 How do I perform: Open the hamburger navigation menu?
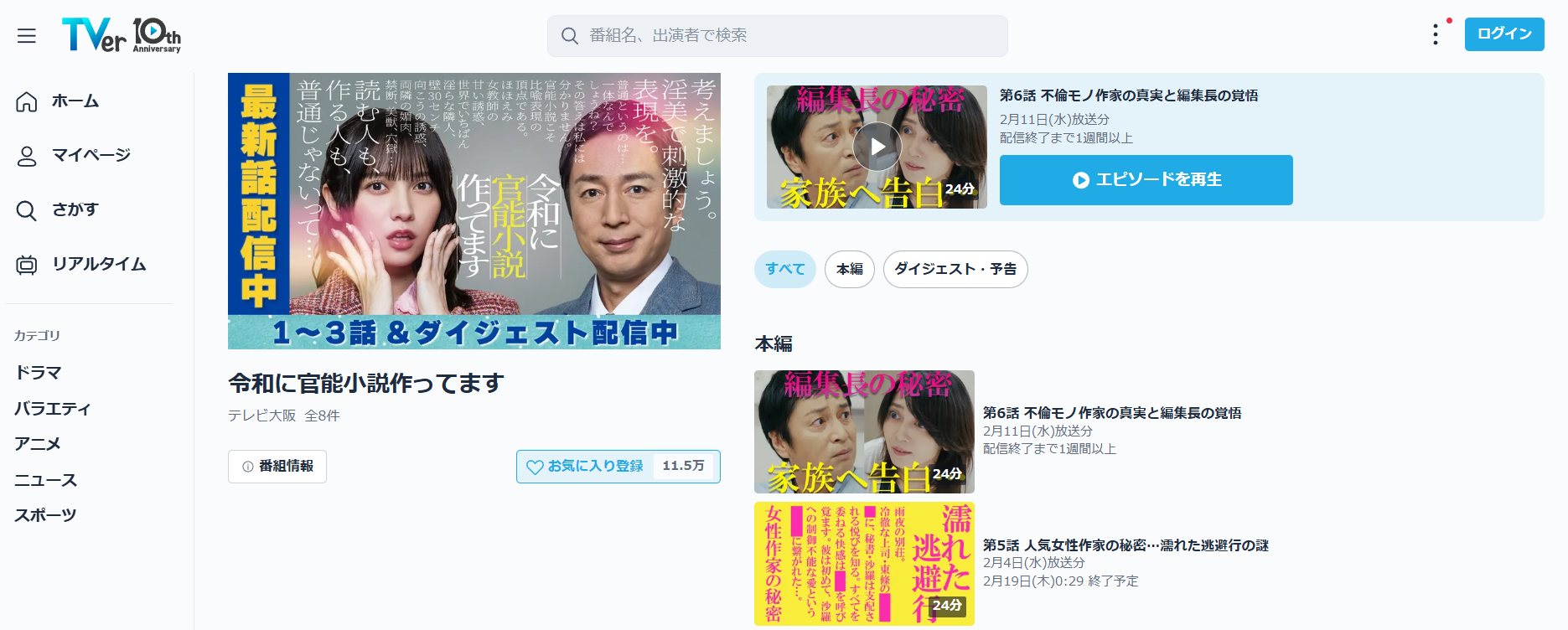[27, 35]
